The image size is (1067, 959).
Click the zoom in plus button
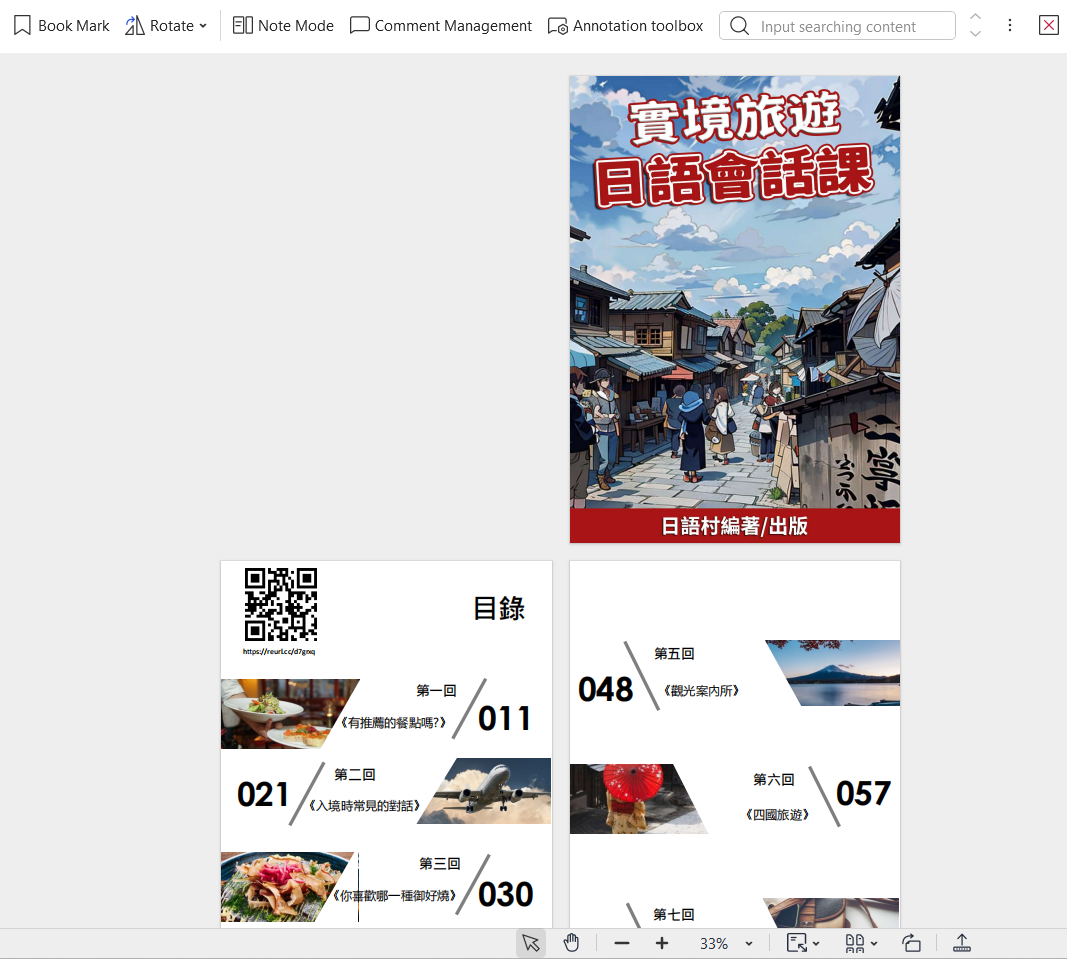point(662,943)
